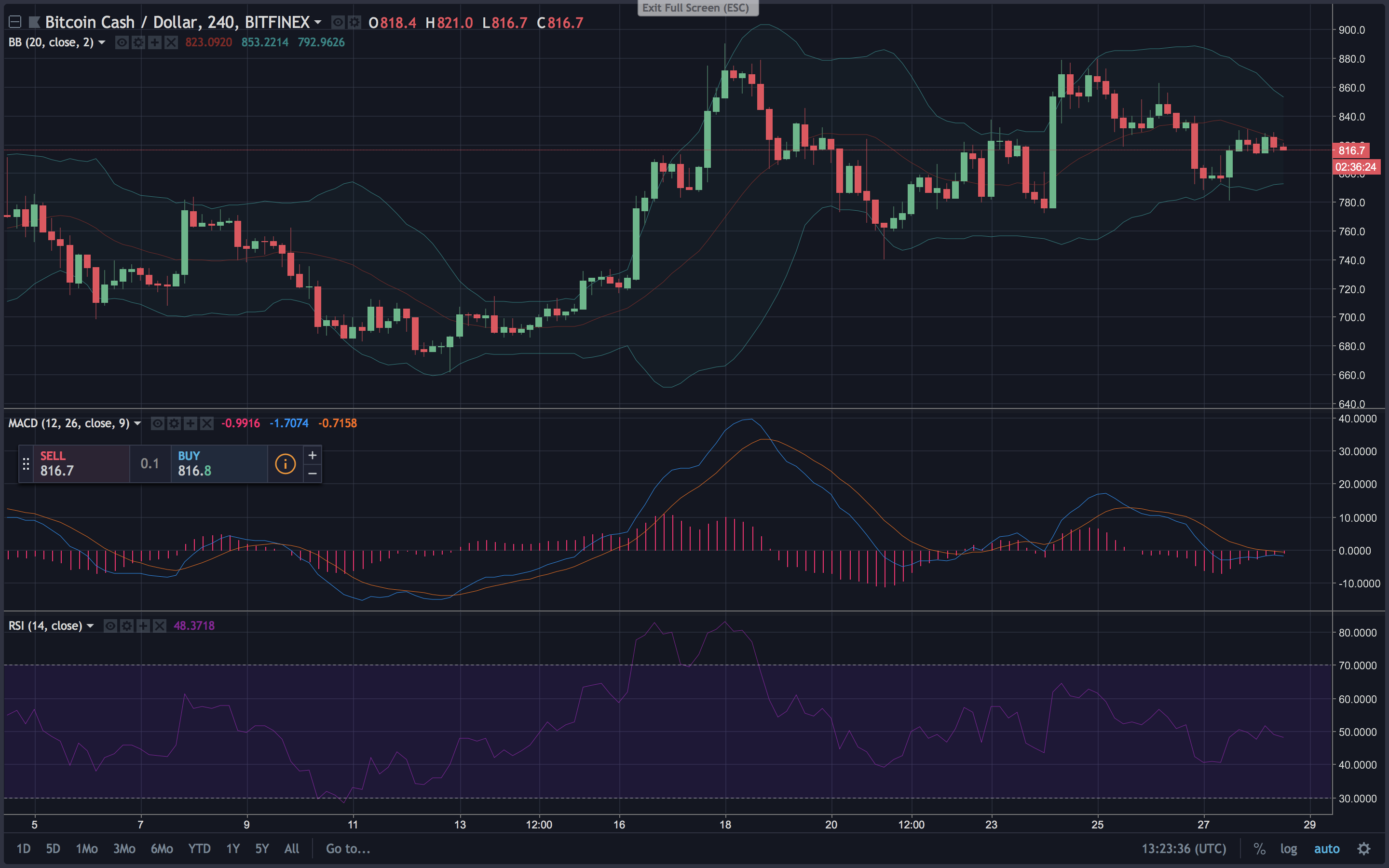Click the flag icon beside Bitcoin Cash title
This screenshot has width=1389, height=868.
[x=34, y=22]
